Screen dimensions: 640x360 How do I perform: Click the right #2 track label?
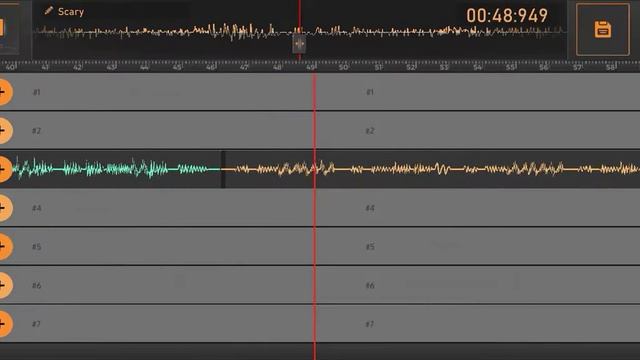[370, 131]
